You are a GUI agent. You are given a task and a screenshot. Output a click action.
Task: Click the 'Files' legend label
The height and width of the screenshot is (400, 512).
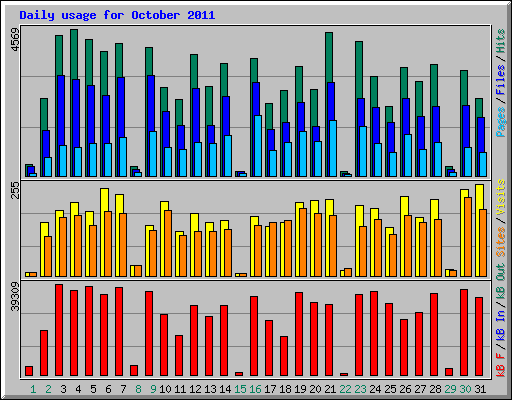tap(501, 80)
